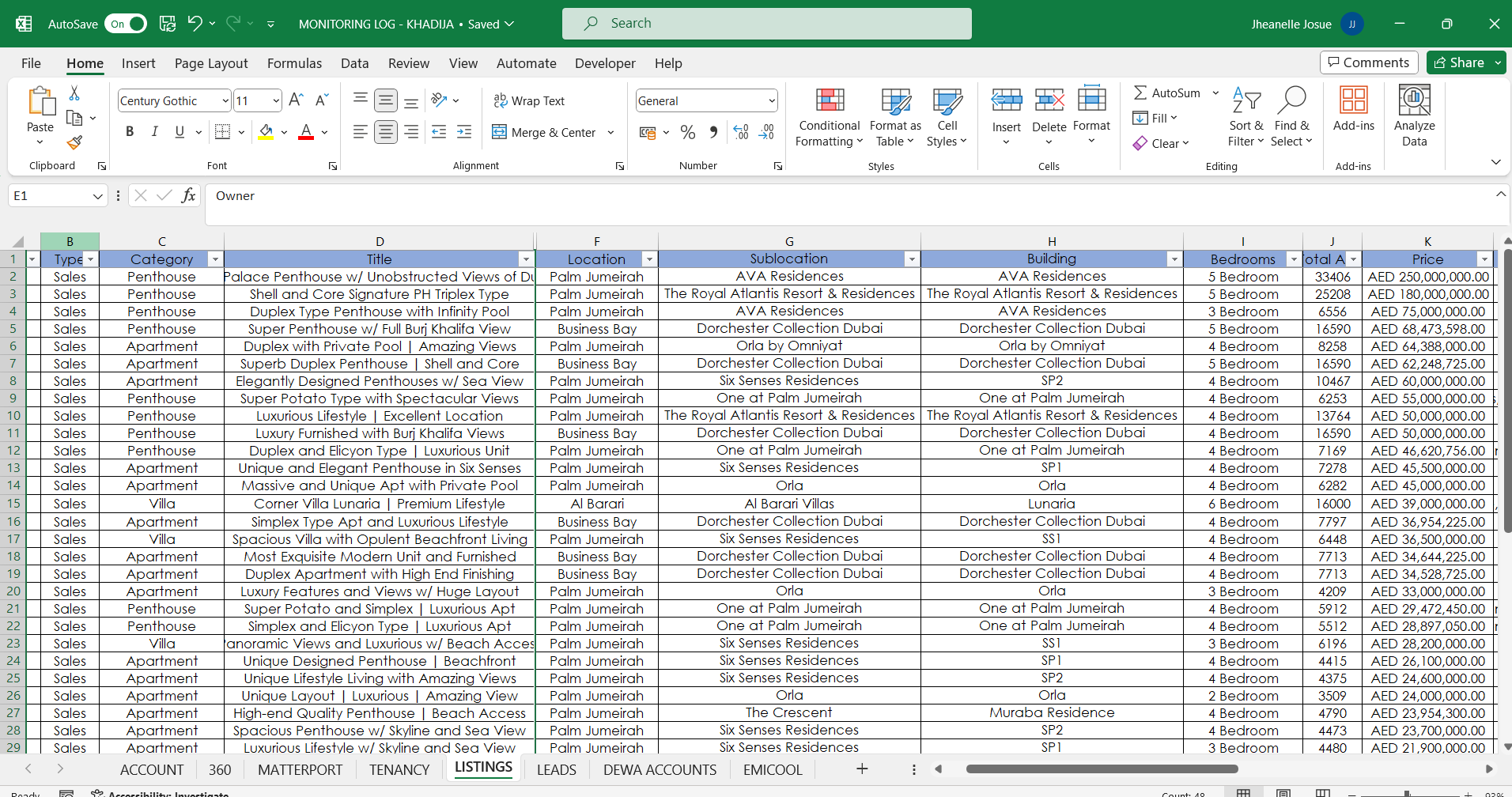Image resolution: width=1512 pixels, height=797 pixels.
Task: Click Orientation text angle icon
Action: tap(440, 100)
